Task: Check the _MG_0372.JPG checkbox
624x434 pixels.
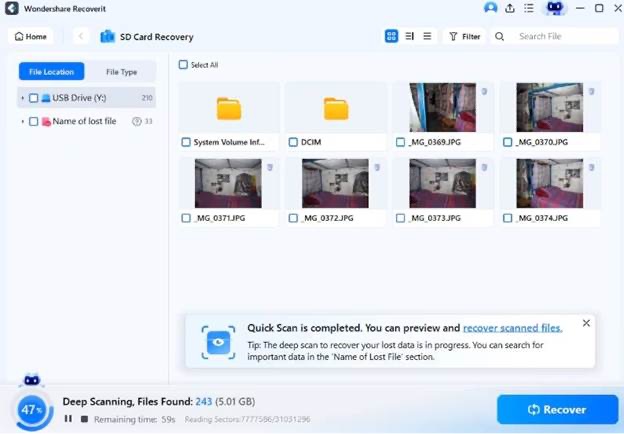Action: (293, 218)
